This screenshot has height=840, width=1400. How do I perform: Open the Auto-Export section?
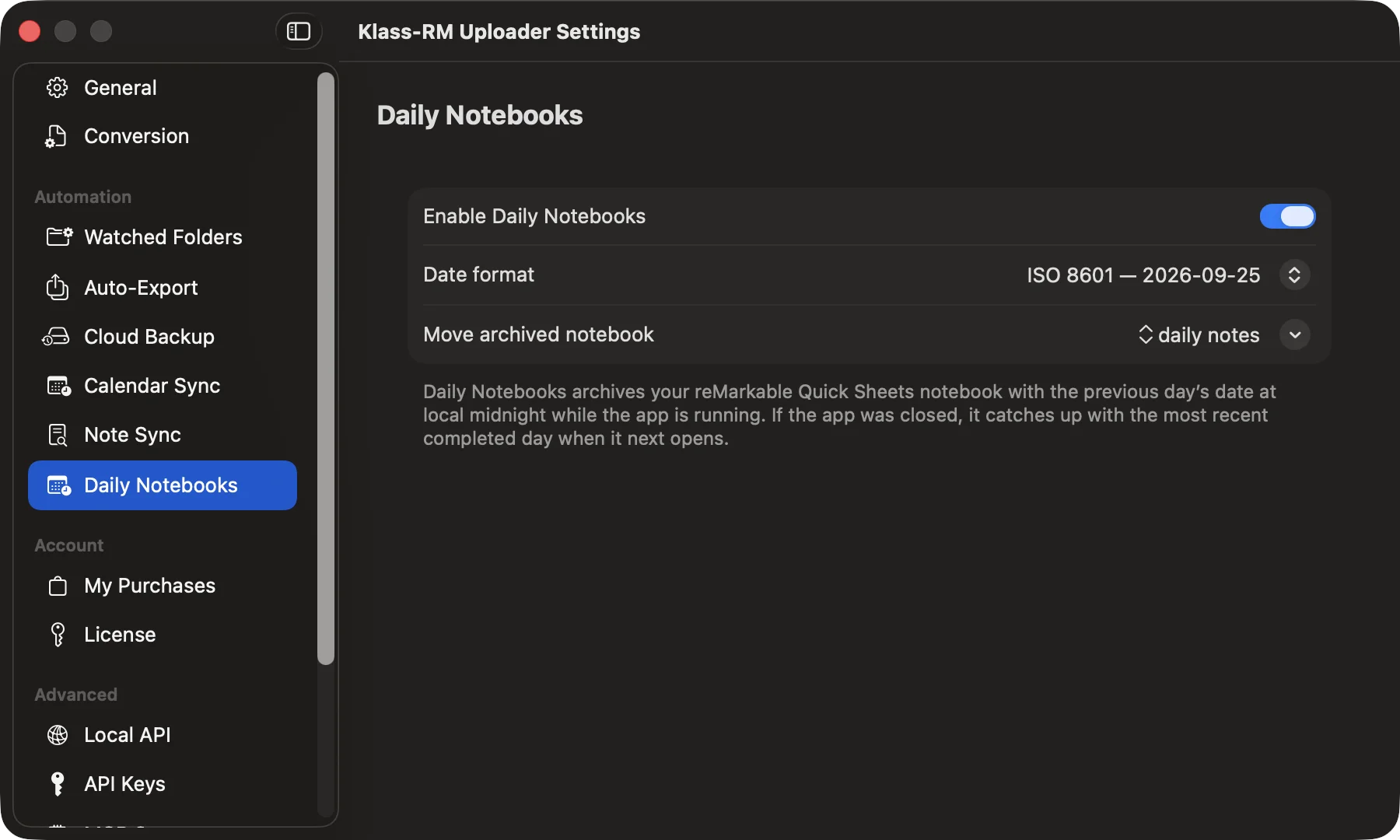pyautogui.click(x=163, y=288)
